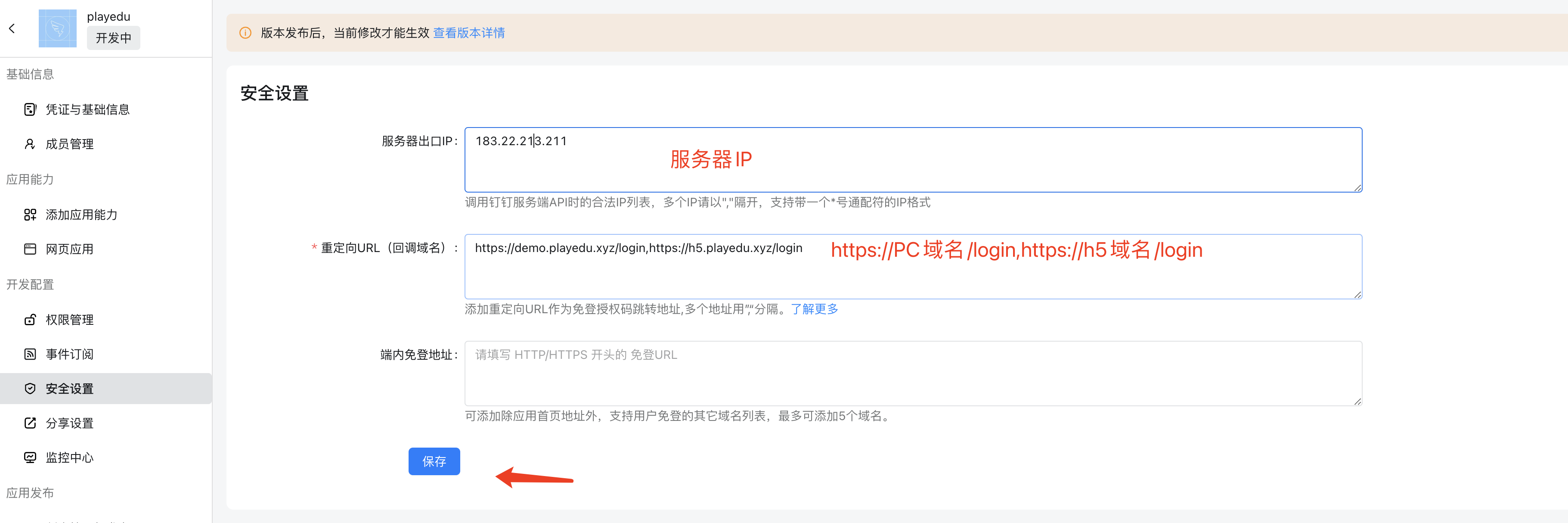1568x523 pixels.
Task: Click the 监控中心 monitor icon
Action: pos(30,458)
